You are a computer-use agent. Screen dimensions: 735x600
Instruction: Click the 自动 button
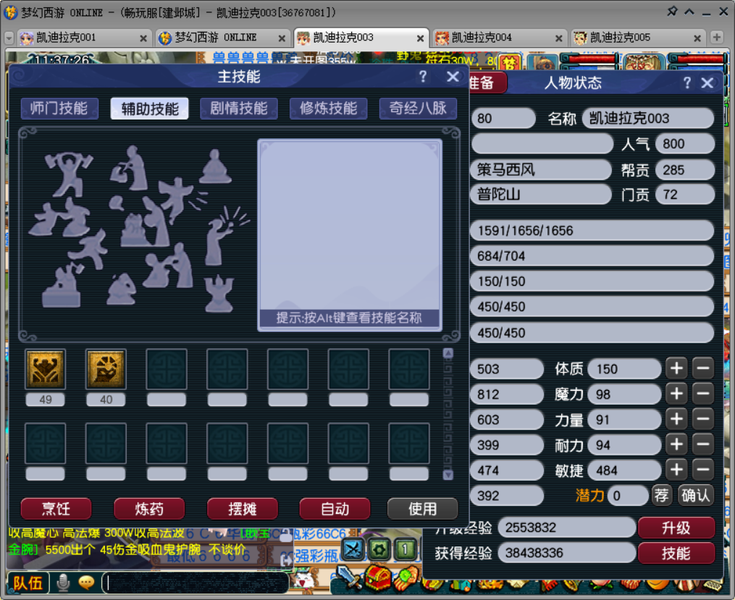click(335, 509)
